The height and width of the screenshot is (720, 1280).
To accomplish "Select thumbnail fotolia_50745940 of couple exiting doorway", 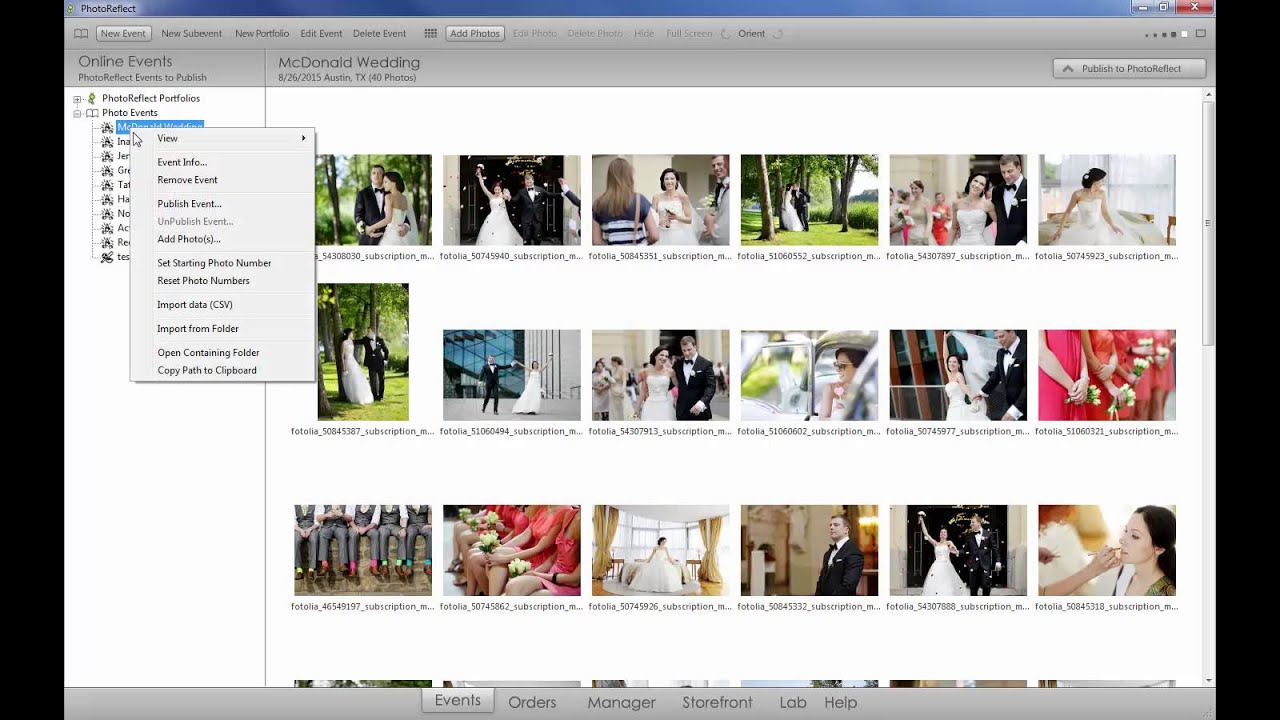I will tap(512, 200).
